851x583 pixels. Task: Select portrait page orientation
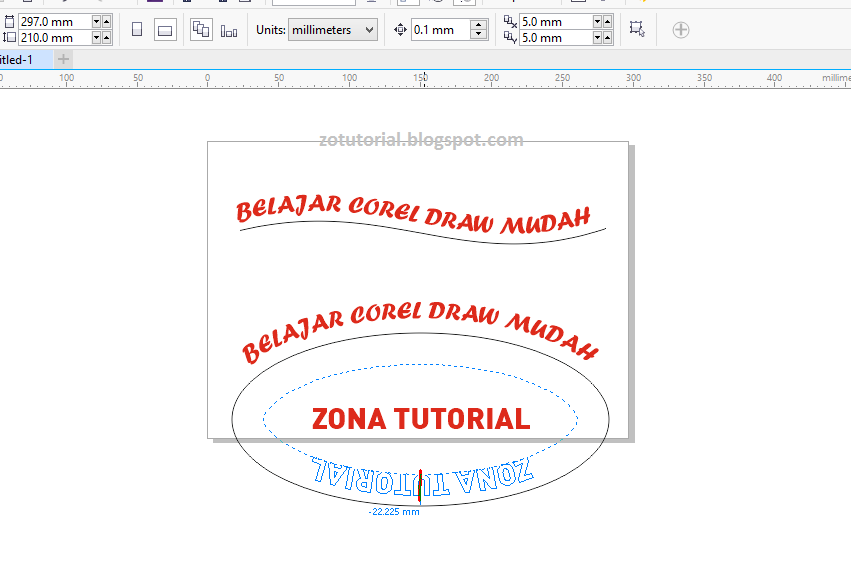pyautogui.click(x=137, y=29)
